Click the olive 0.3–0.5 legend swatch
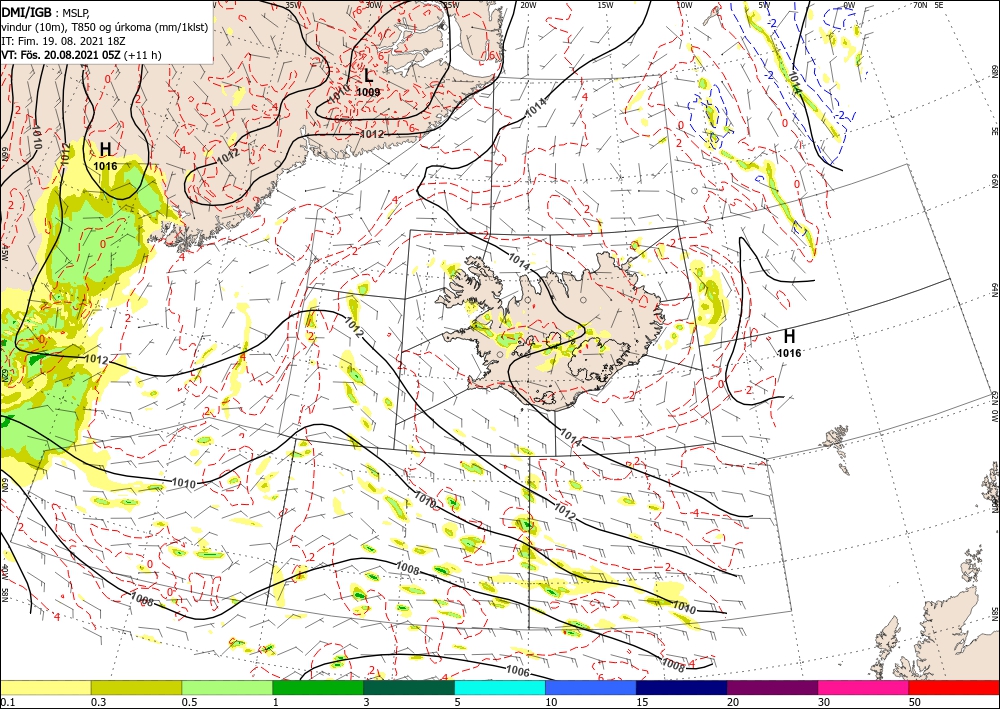 (x=136, y=688)
